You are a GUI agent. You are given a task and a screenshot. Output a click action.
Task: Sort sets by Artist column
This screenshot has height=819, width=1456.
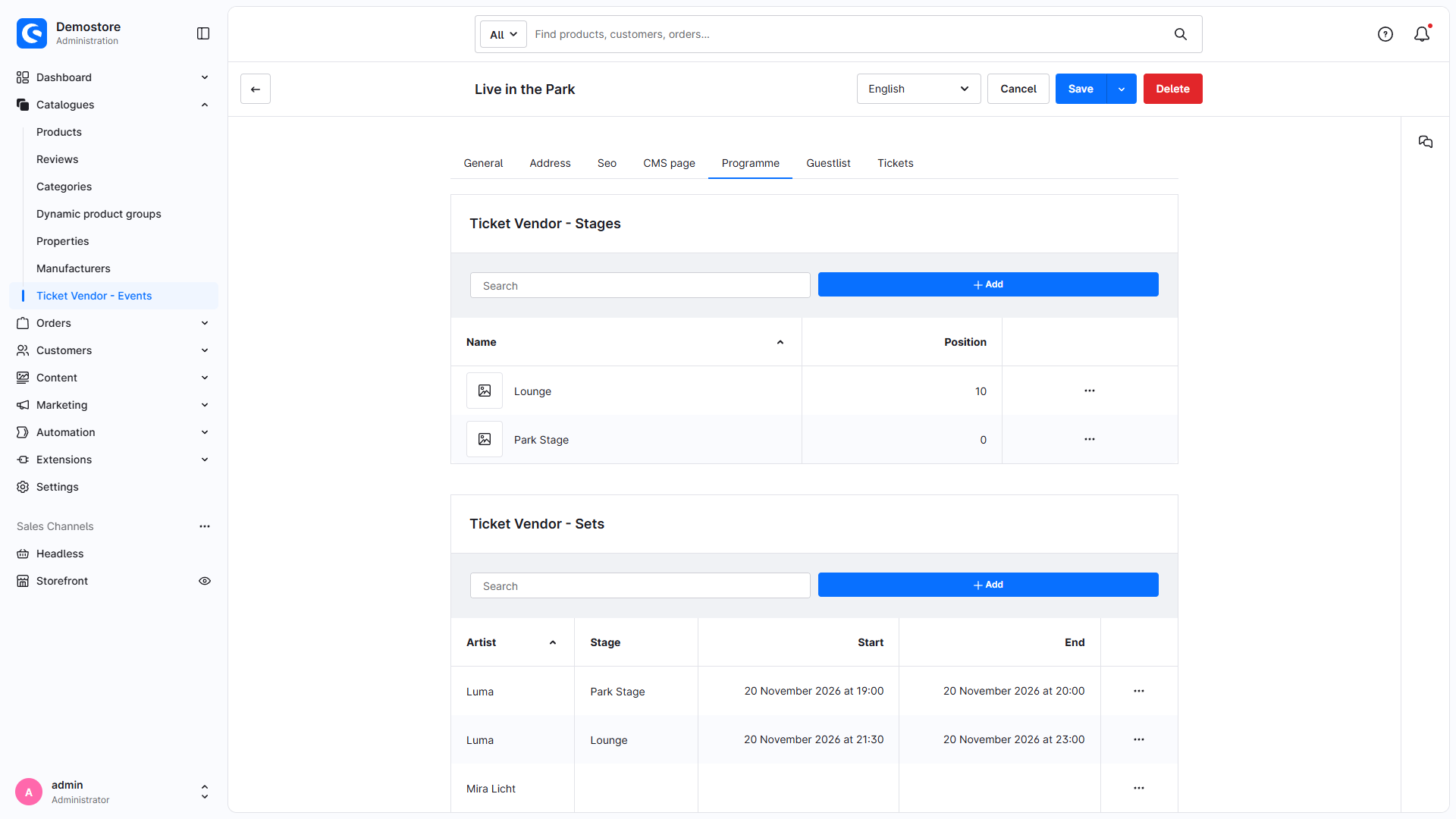512,642
